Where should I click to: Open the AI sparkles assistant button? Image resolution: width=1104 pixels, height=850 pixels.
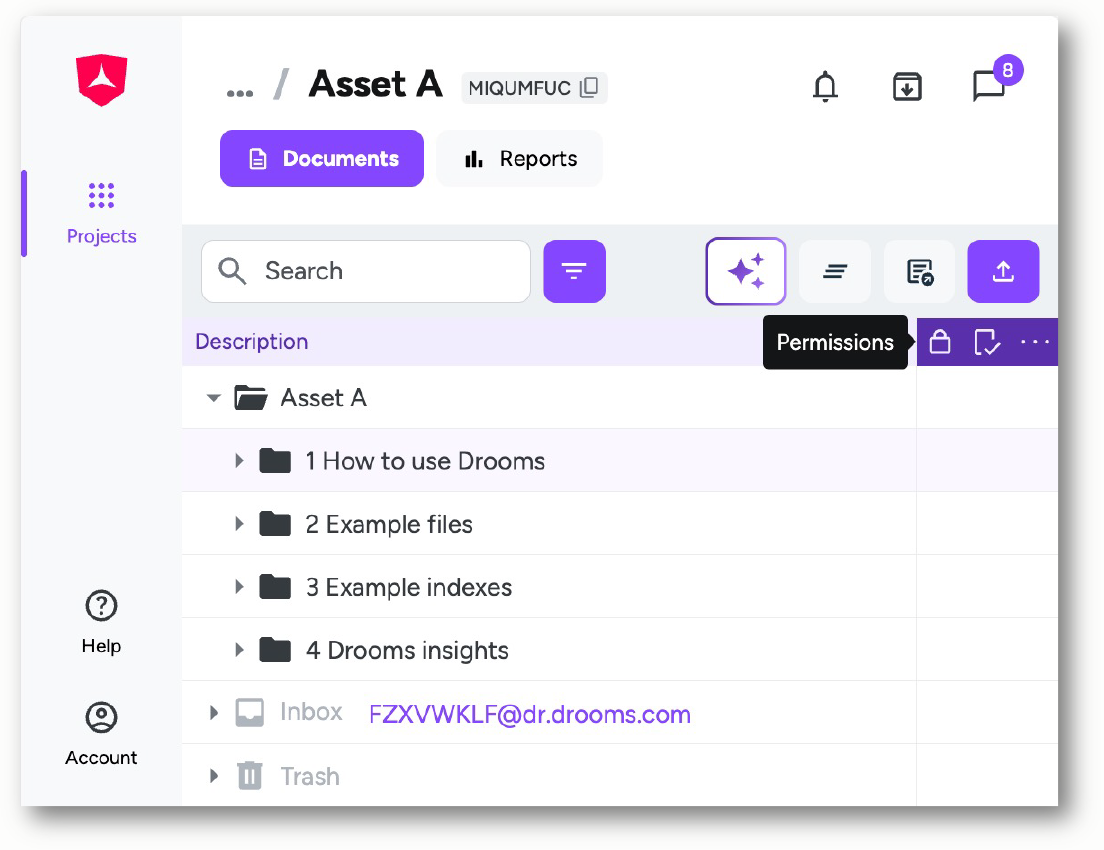click(746, 271)
